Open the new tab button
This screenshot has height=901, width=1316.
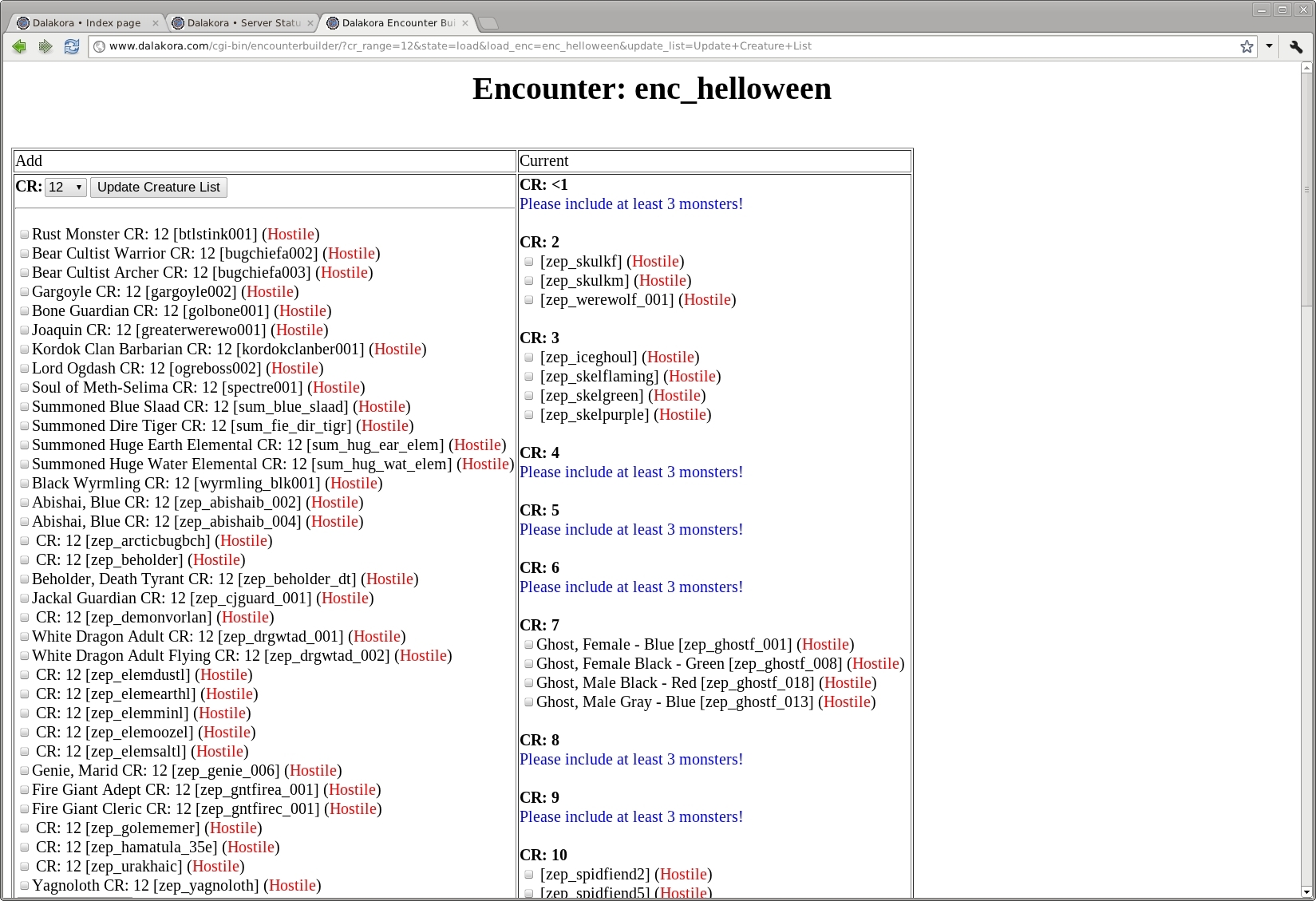click(x=488, y=23)
